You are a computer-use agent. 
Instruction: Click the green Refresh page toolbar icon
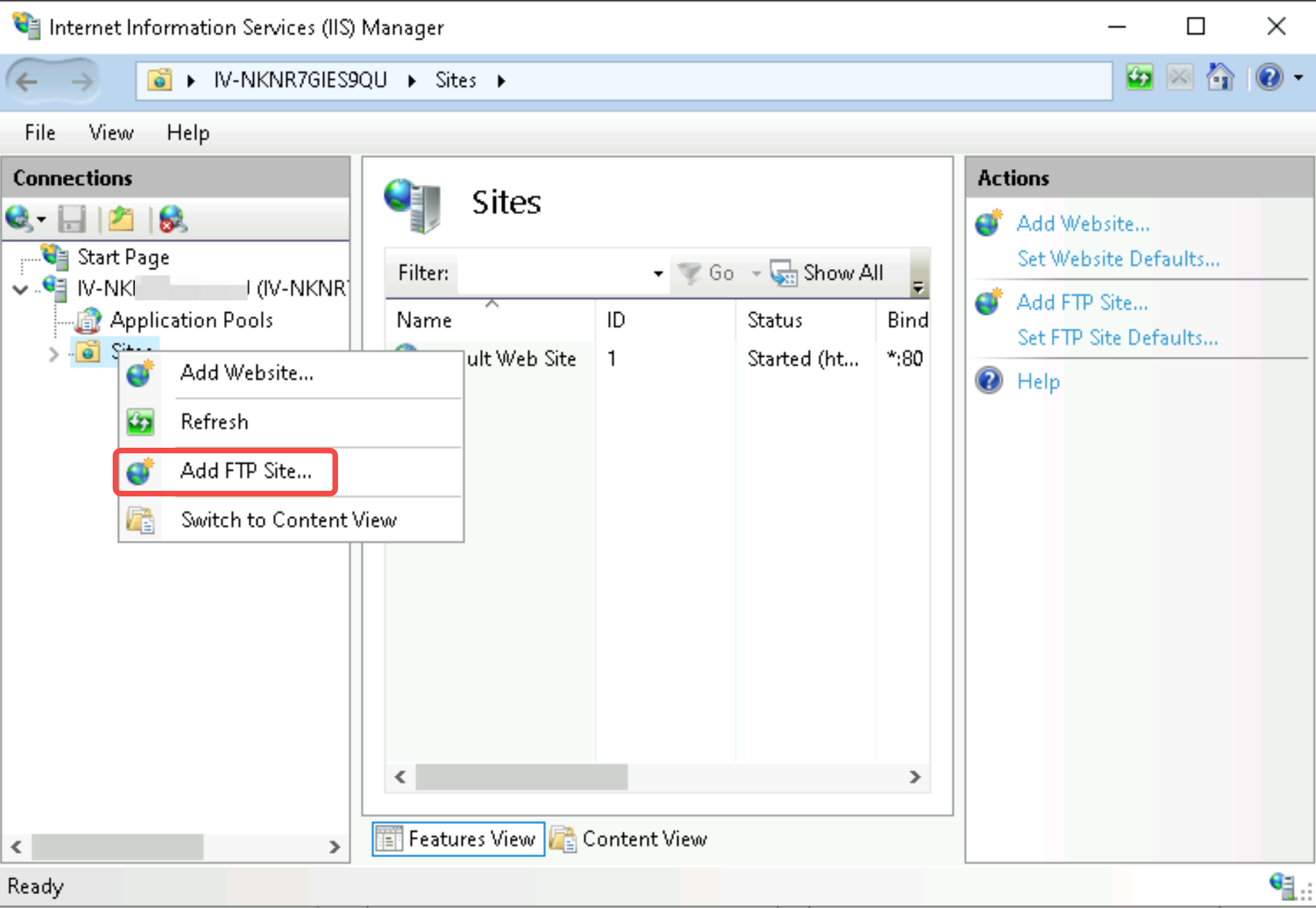click(1139, 77)
